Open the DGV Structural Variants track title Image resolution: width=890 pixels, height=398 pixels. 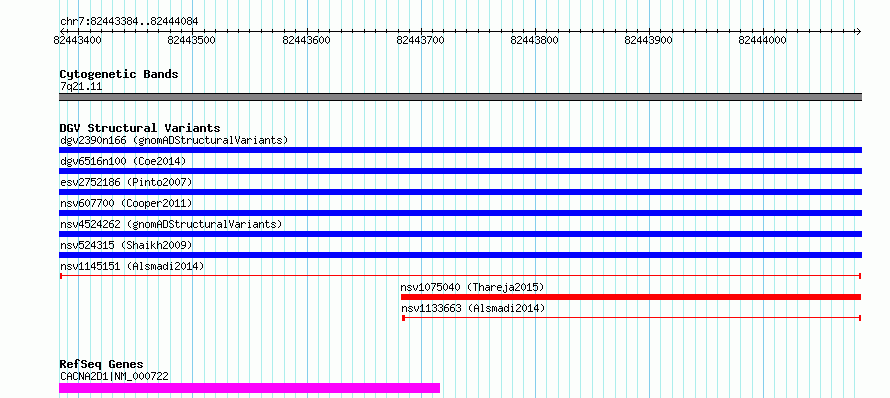tap(140, 128)
